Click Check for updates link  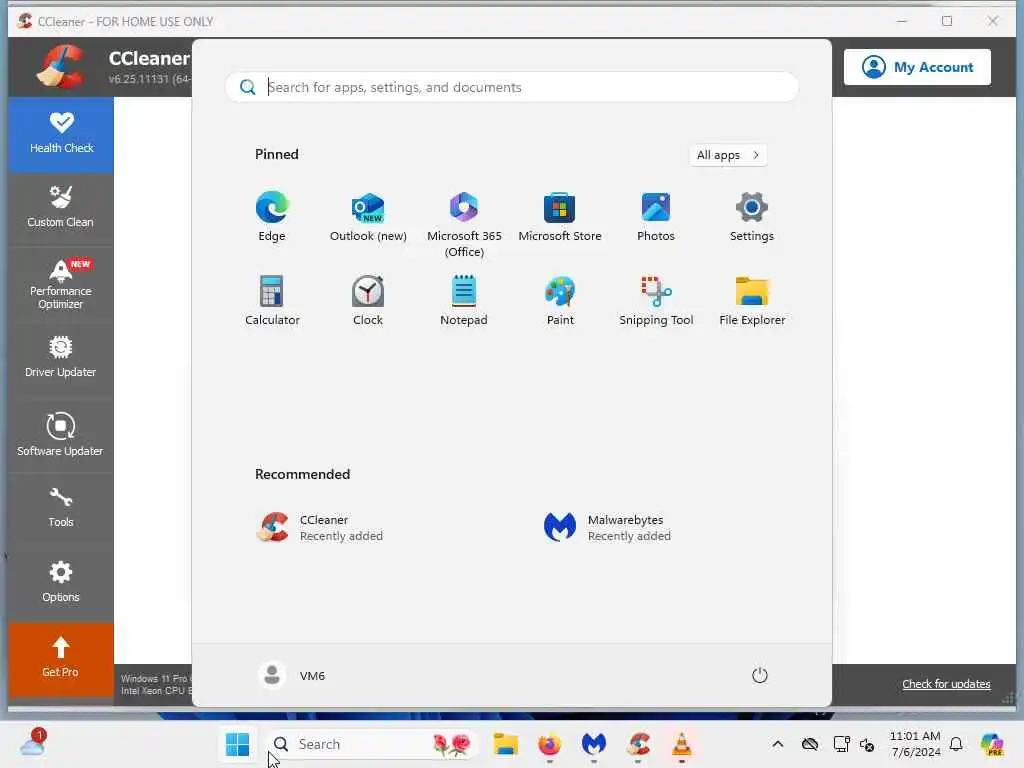(946, 684)
